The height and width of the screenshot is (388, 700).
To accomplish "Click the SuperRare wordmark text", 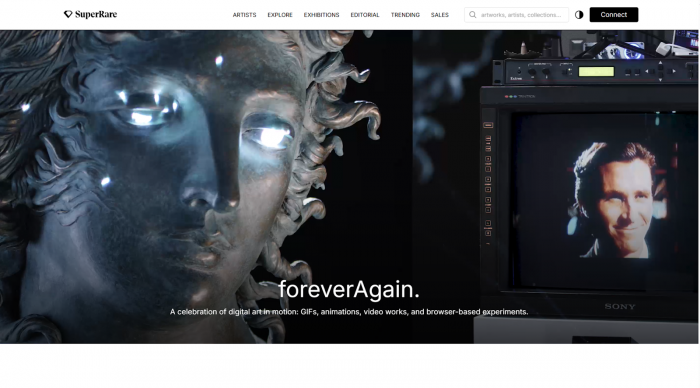I will 96,14.
